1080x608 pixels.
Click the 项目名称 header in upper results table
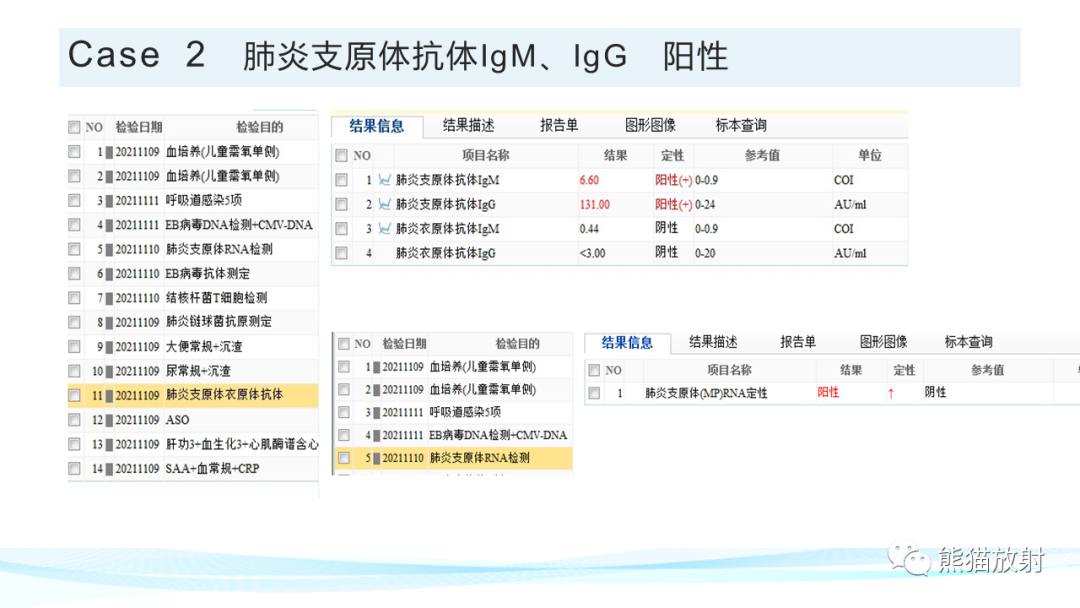486,156
